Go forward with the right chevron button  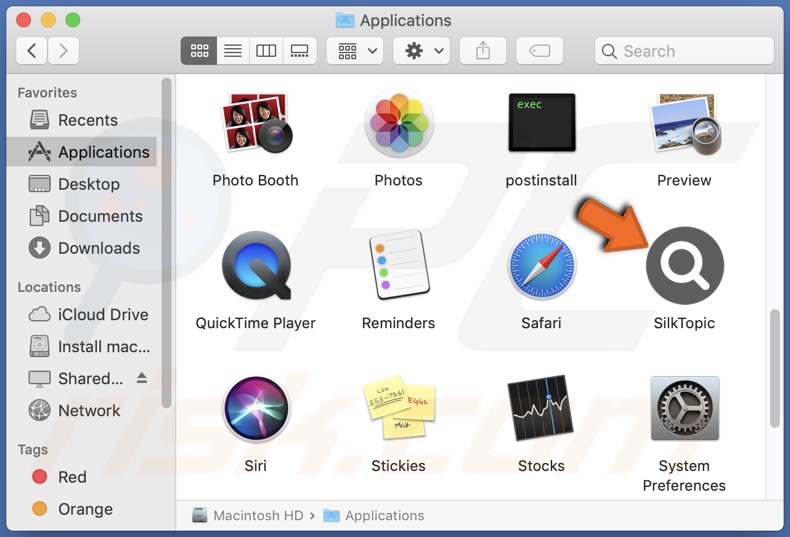[x=63, y=50]
